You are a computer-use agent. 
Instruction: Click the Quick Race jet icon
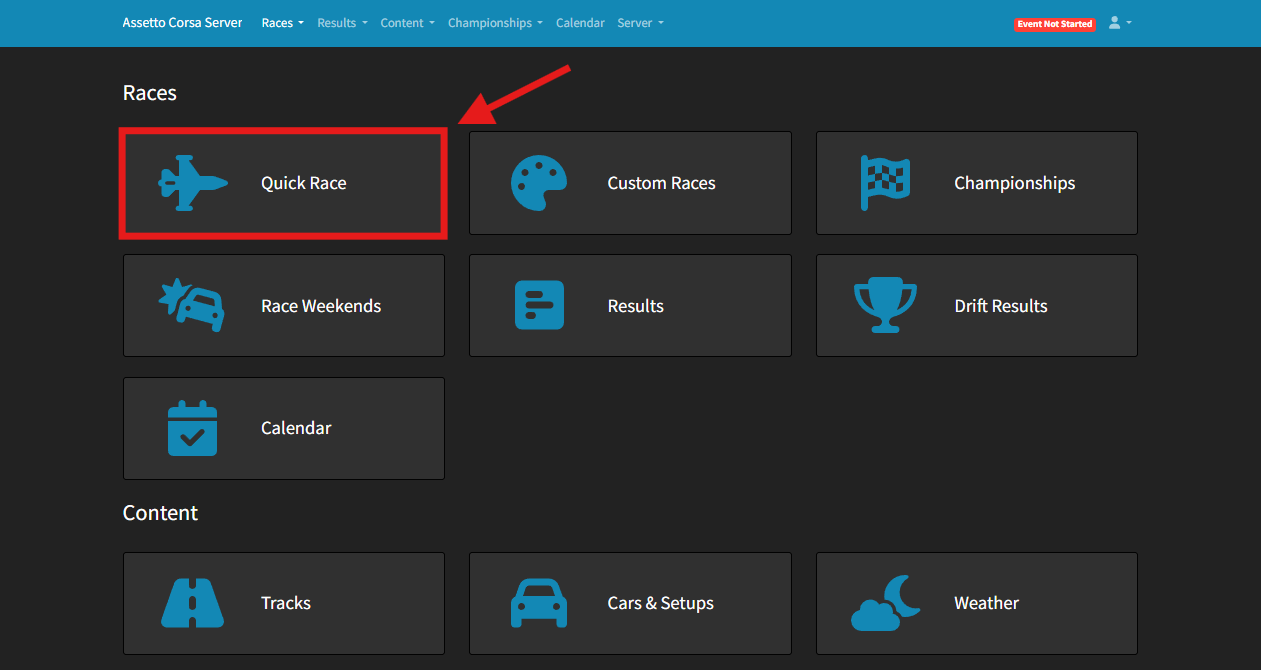pyautogui.click(x=193, y=183)
